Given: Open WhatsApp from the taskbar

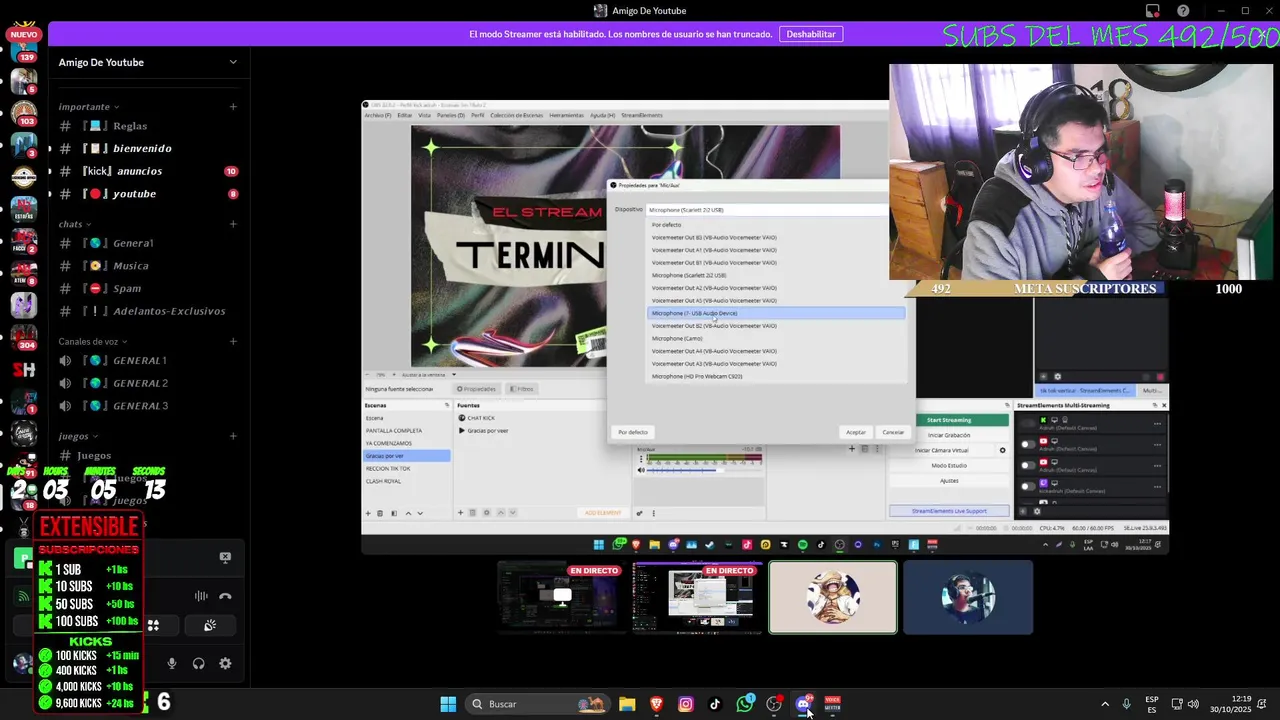Looking at the screenshot, I should pos(745,704).
